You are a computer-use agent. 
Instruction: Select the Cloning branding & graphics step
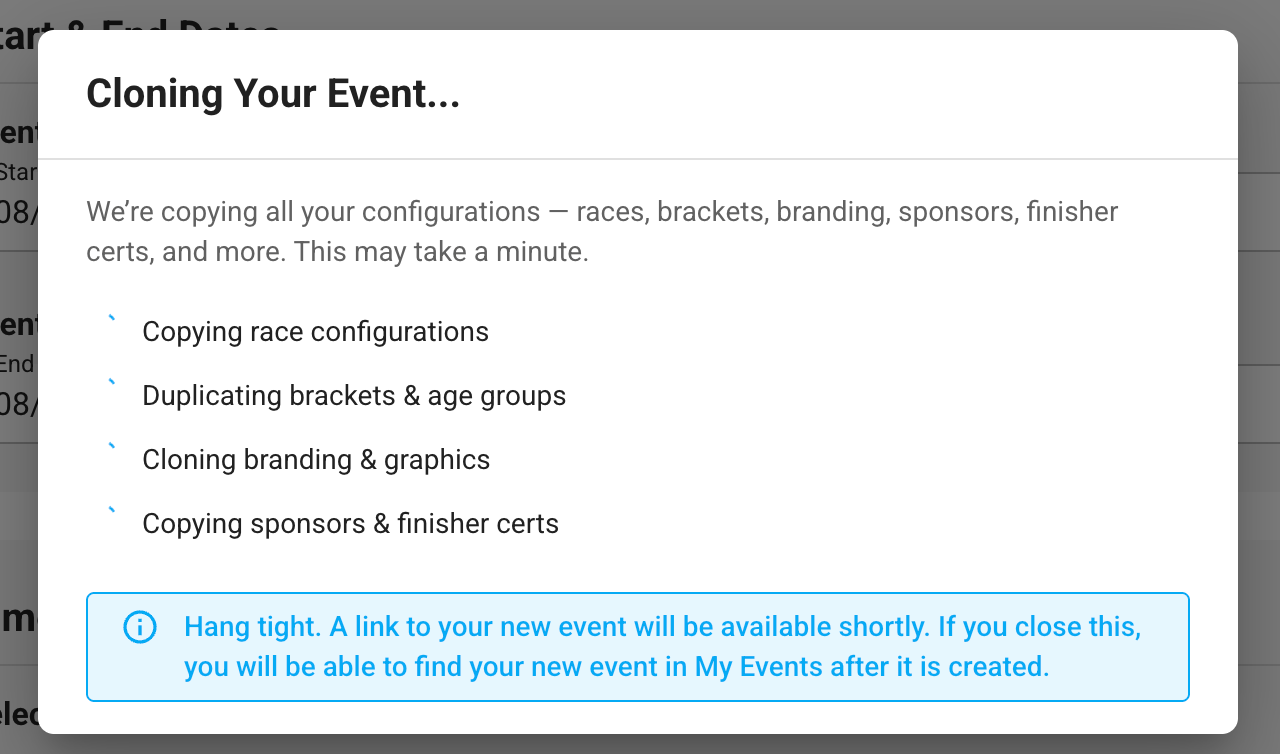click(x=316, y=460)
